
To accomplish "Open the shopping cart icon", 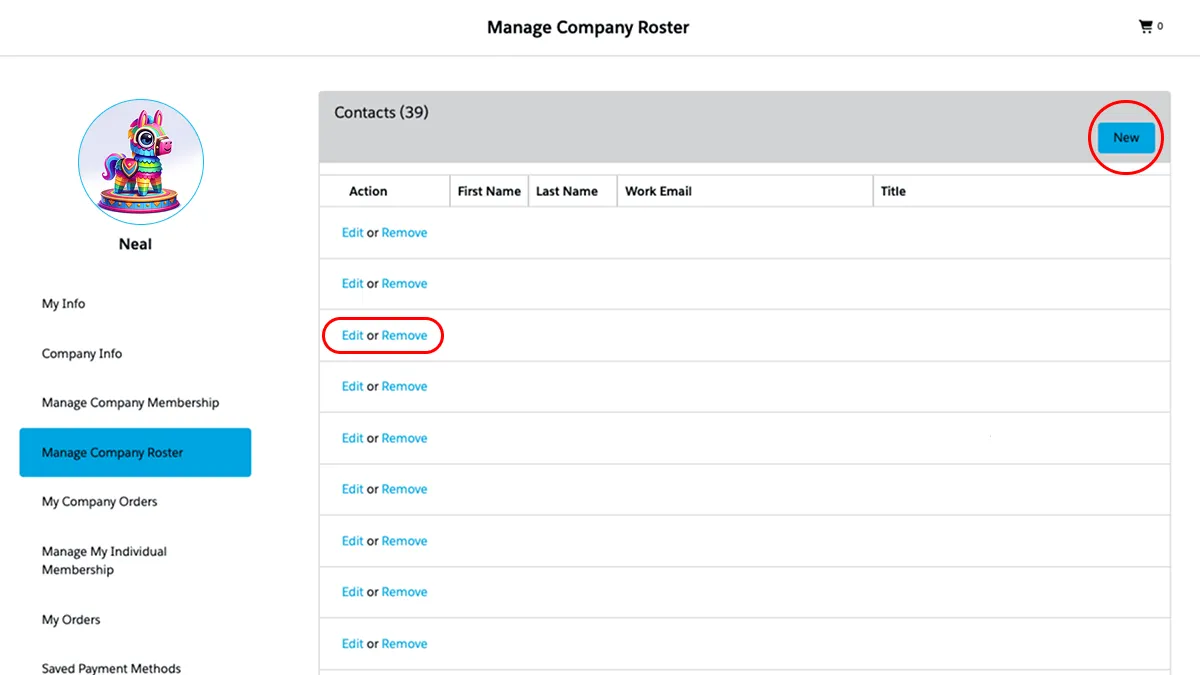I will click(x=1146, y=26).
